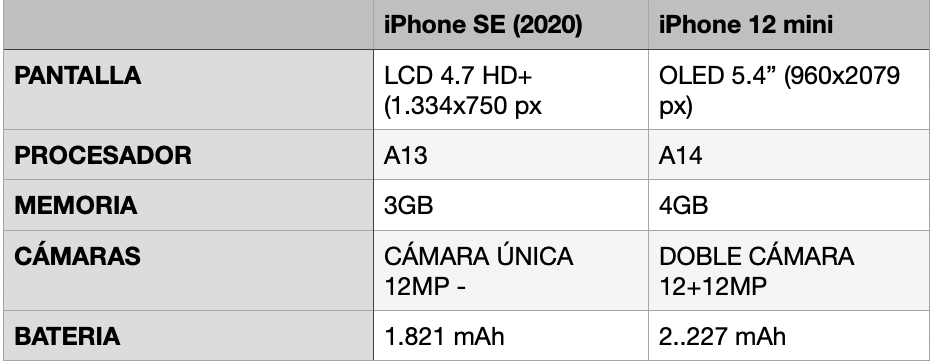Image resolution: width=930 pixels, height=362 pixels.
Task: Select the A14 processor cell
Action: click(x=789, y=155)
